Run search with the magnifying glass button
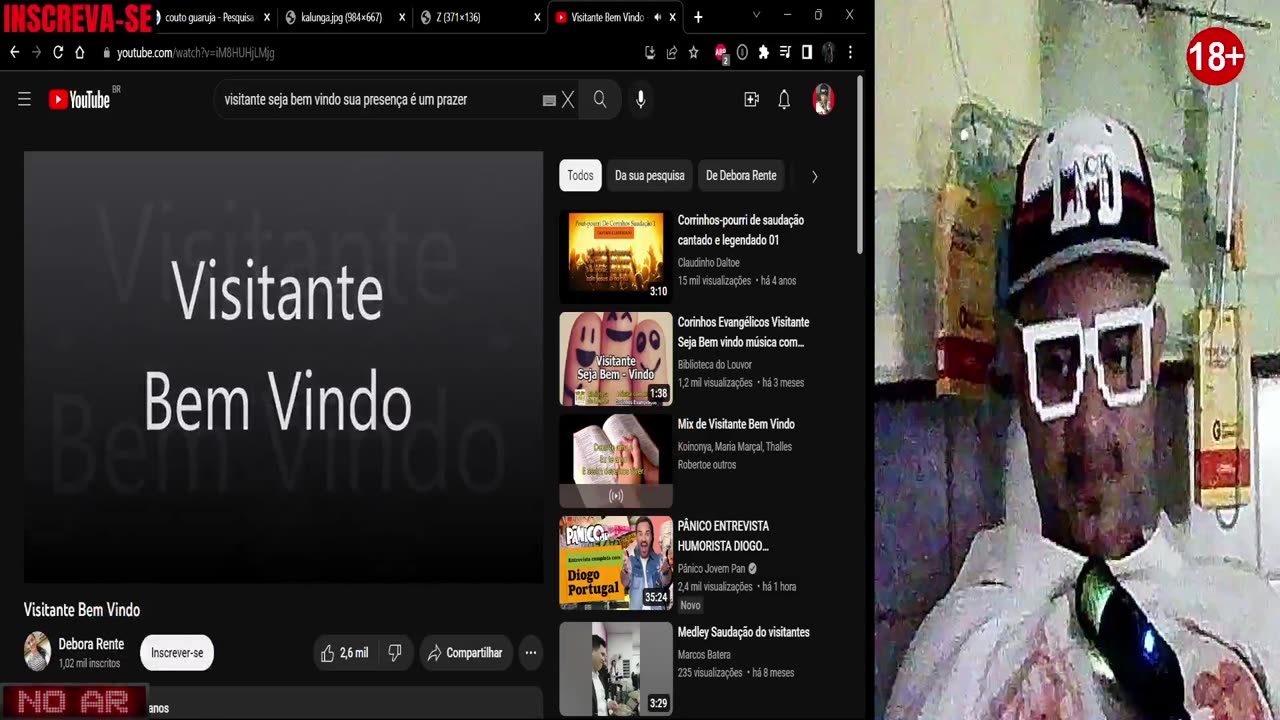Screen dimensions: 1280x720 pyautogui.click(x=600, y=99)
